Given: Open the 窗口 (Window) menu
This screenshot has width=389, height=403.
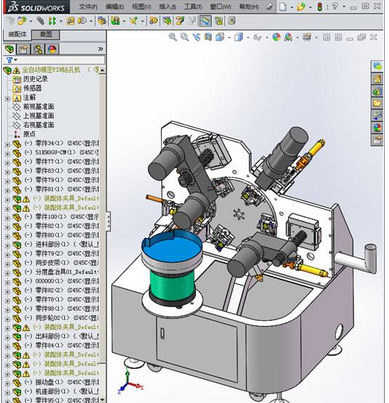Looking at the screenshot, I should pyautogui.click(x=221, y=7).
